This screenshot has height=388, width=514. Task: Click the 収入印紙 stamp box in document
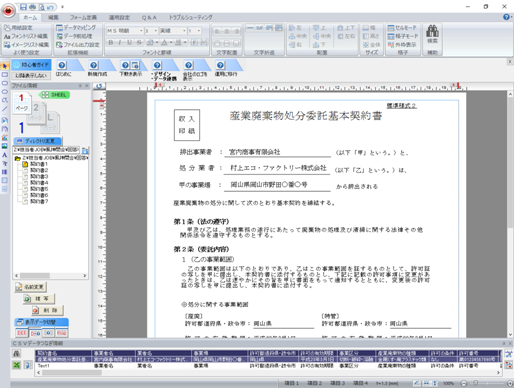click(x=187, y=125)
